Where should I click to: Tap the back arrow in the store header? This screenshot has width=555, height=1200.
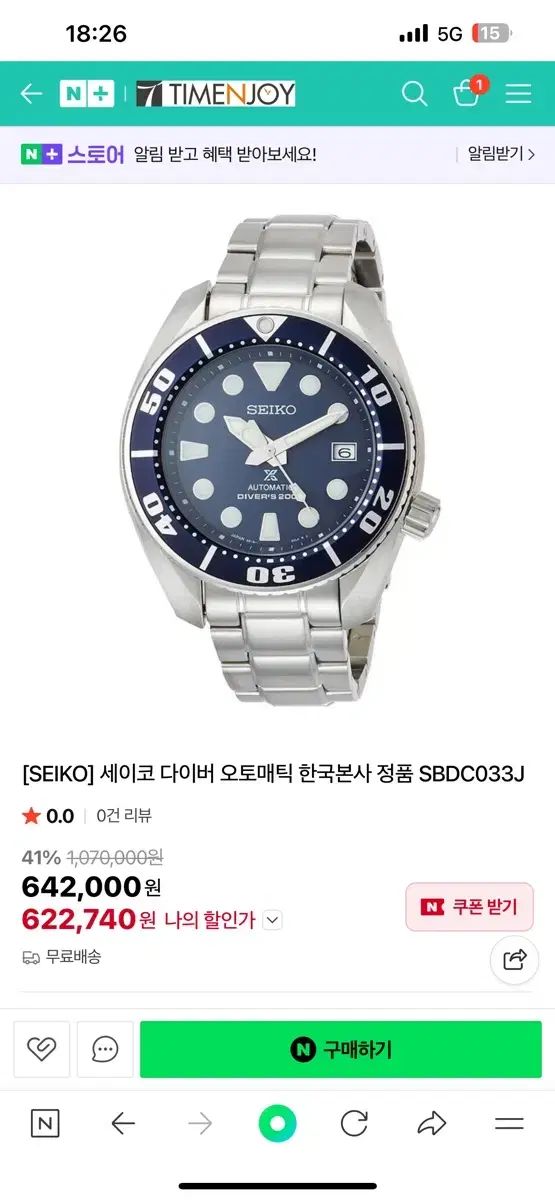tap(31, 94)
